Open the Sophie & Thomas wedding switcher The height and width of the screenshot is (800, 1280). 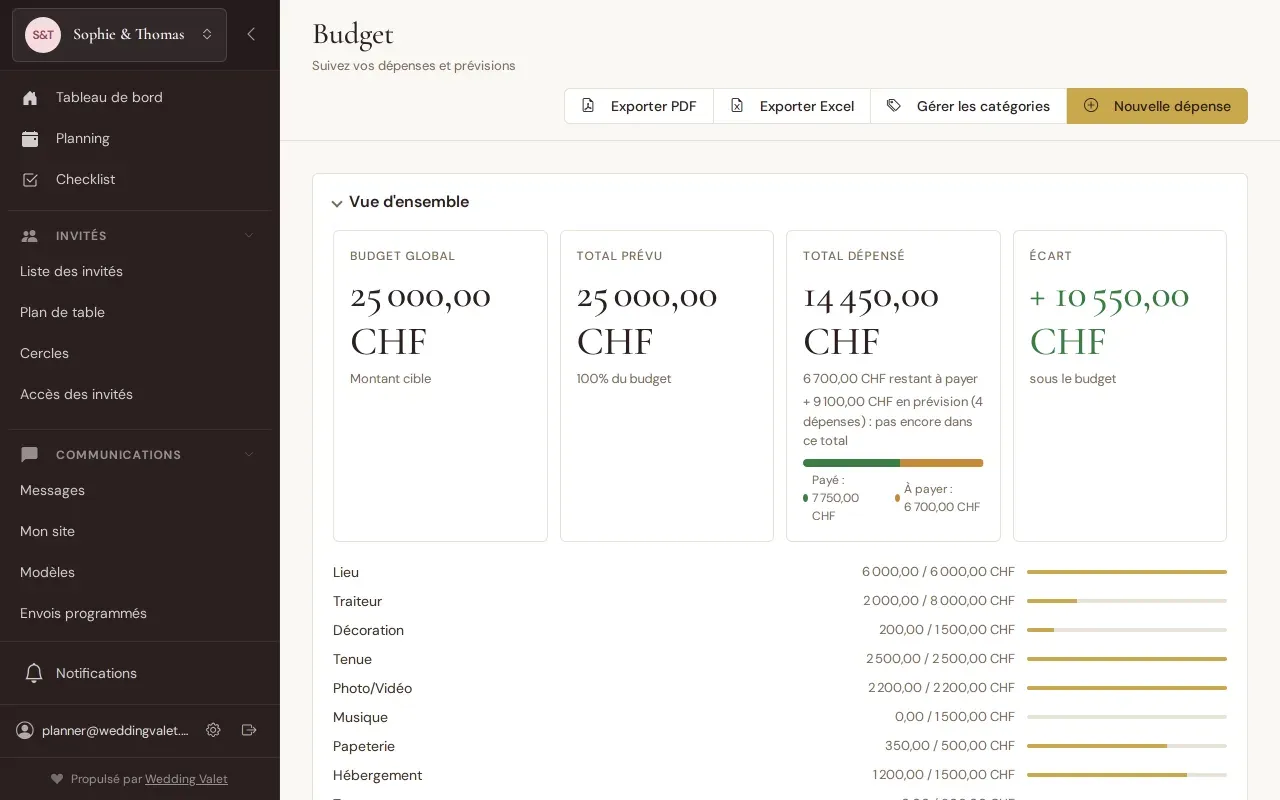pyautogui.click(x=120, y=35)
